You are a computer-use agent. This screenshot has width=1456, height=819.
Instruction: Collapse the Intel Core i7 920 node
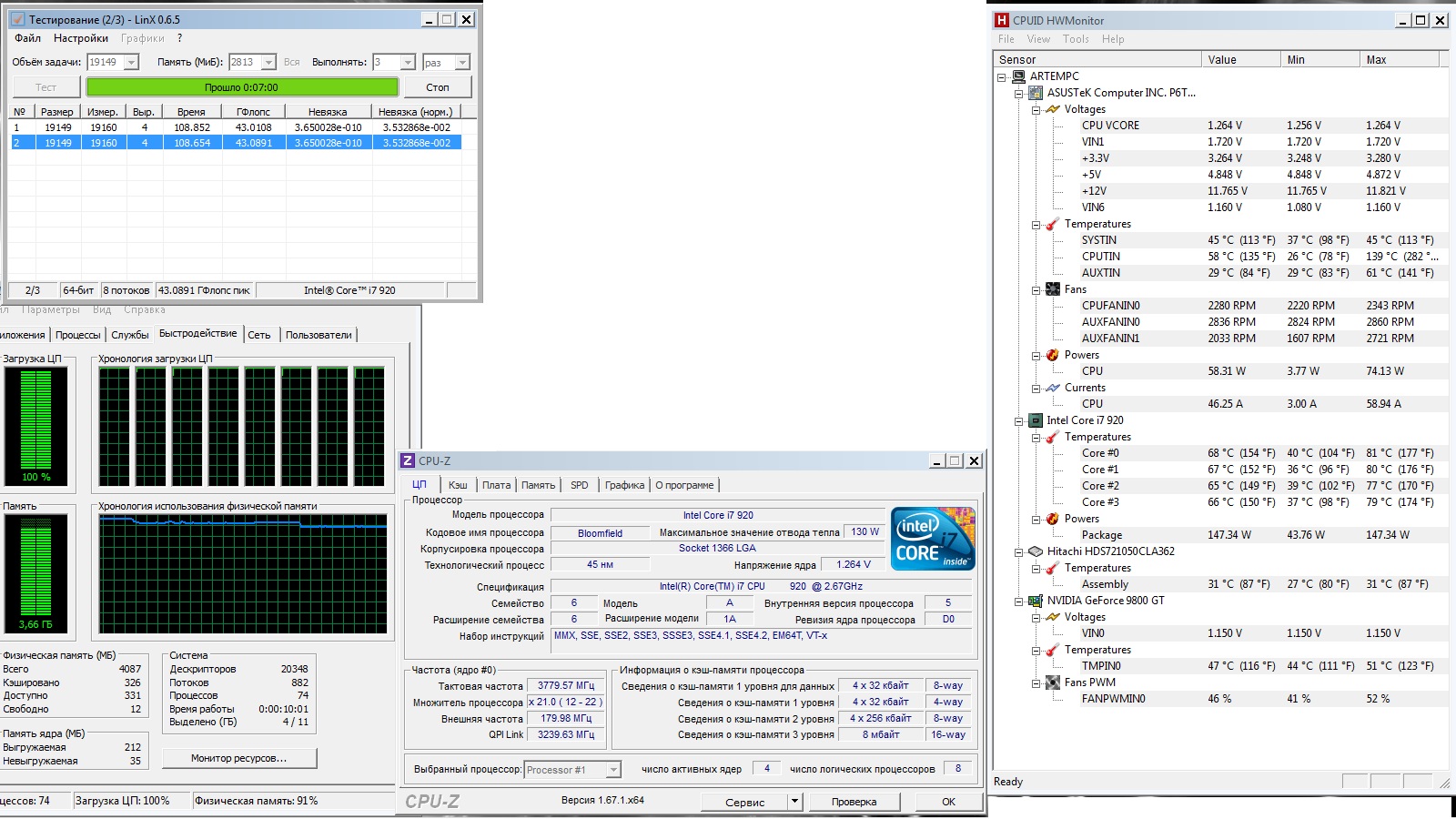pos(1019,421)
